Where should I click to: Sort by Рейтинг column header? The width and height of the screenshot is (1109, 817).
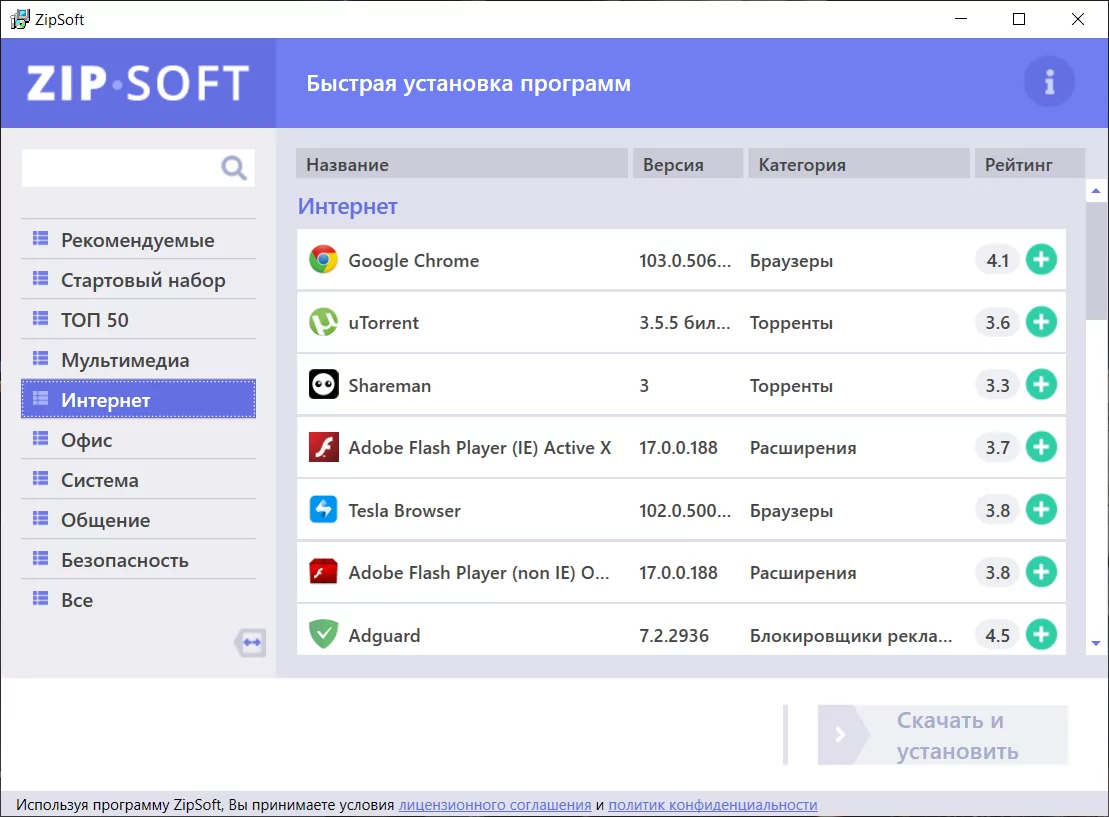(1030, 164)
